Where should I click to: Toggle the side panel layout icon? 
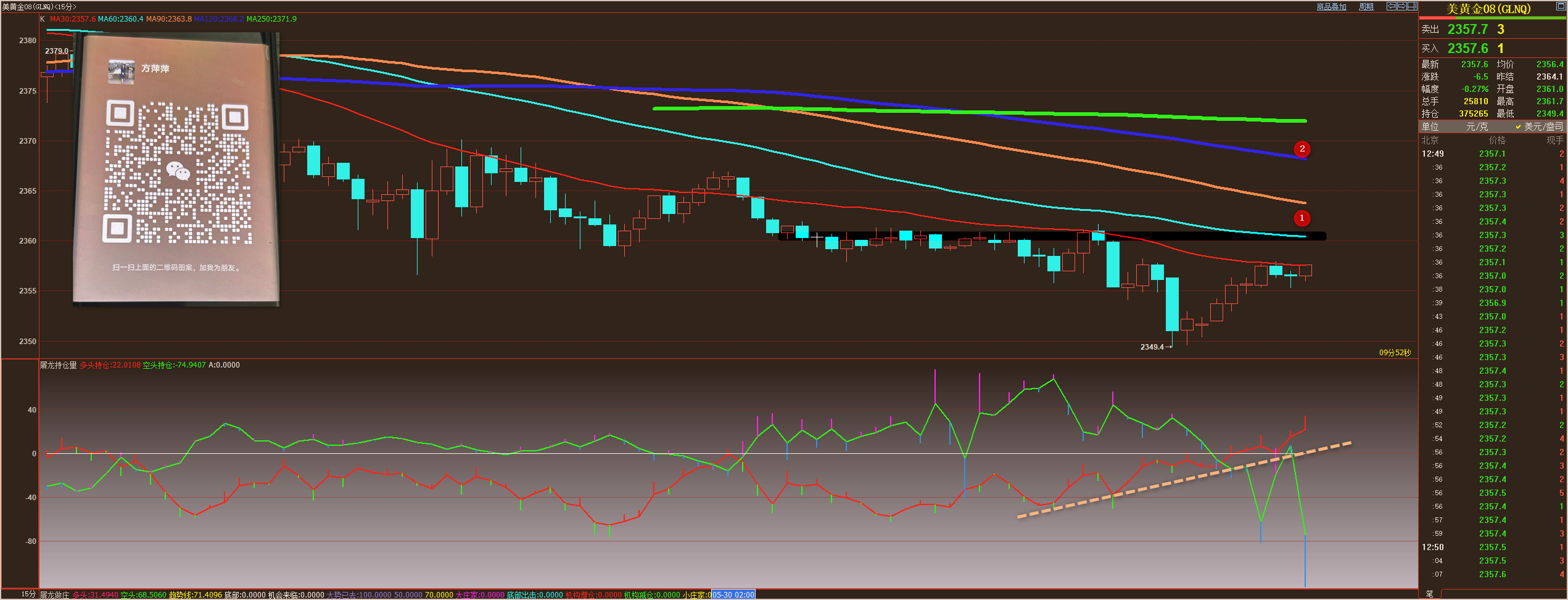click(1412, 6)
